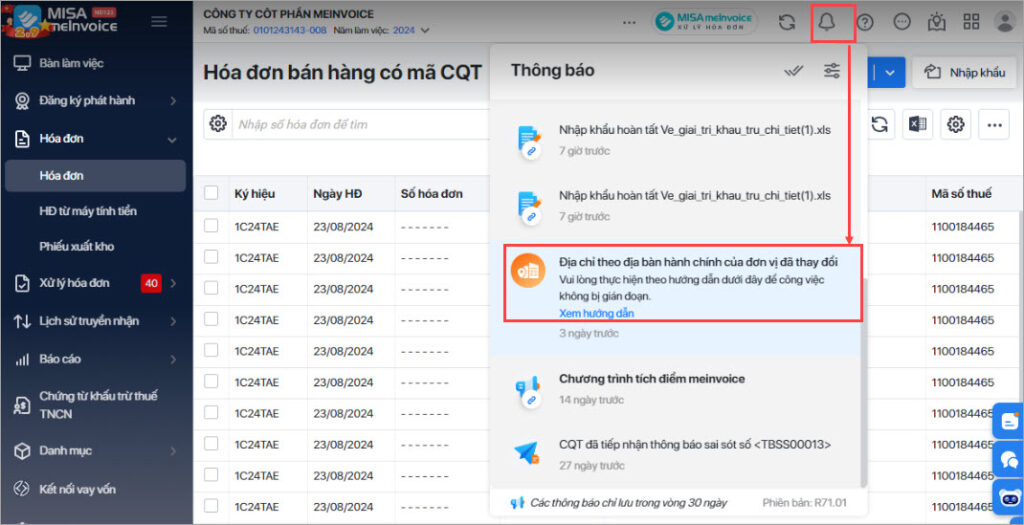Viewport: 1024px width, 525px height.
Task: Open CQT đã tiếp nhận thông báo sai sót notification
Action: click(x=678, y=454)
